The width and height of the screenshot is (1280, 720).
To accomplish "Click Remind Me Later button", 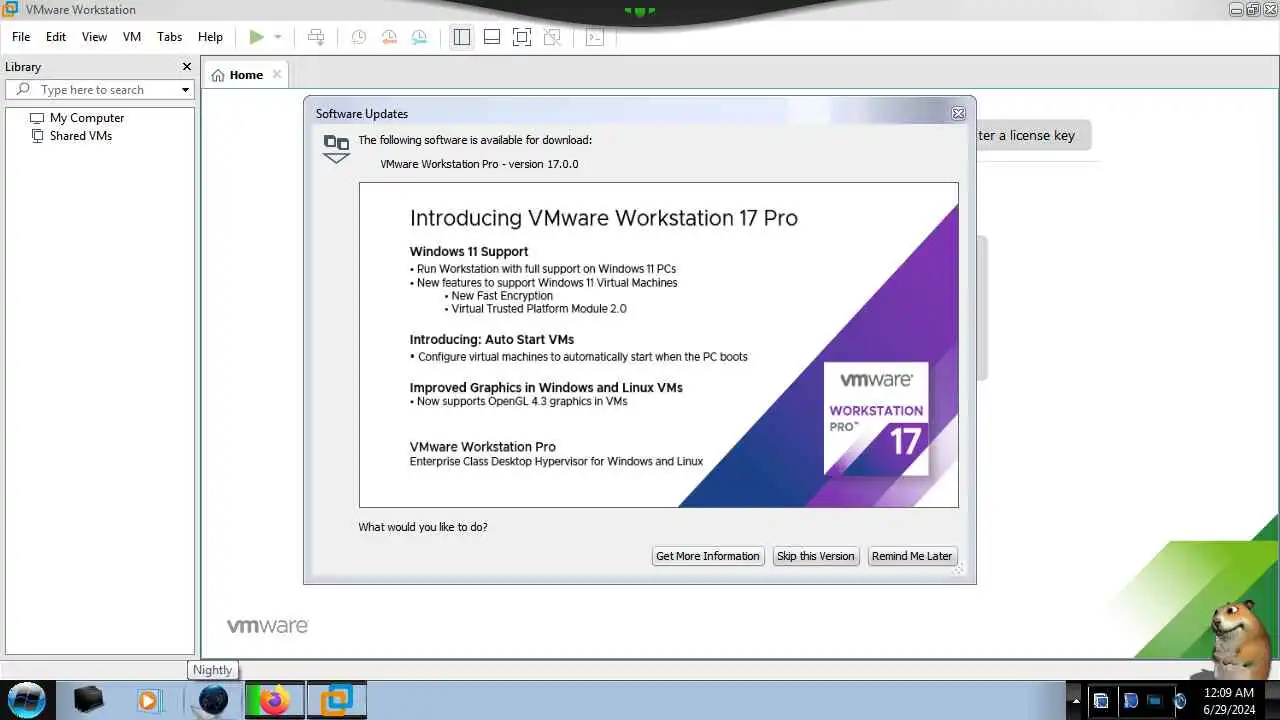I will [912, 556].
